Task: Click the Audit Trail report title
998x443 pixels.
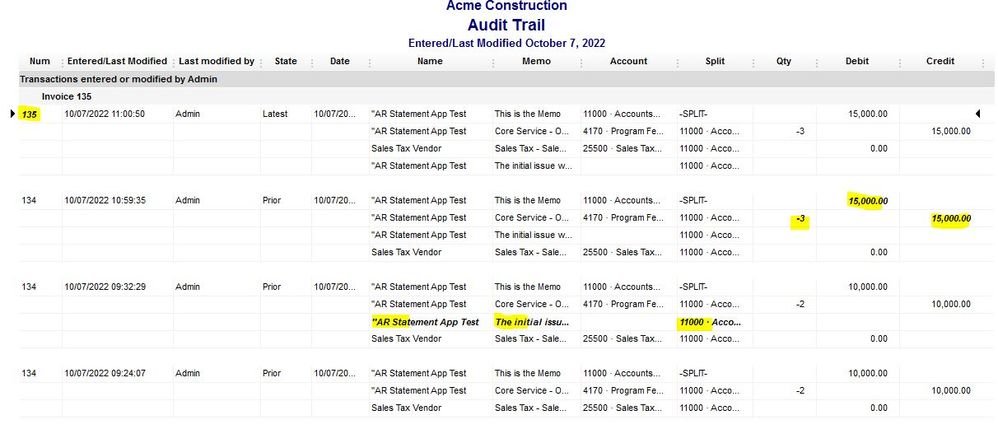Action: click(x=506, y=25)
